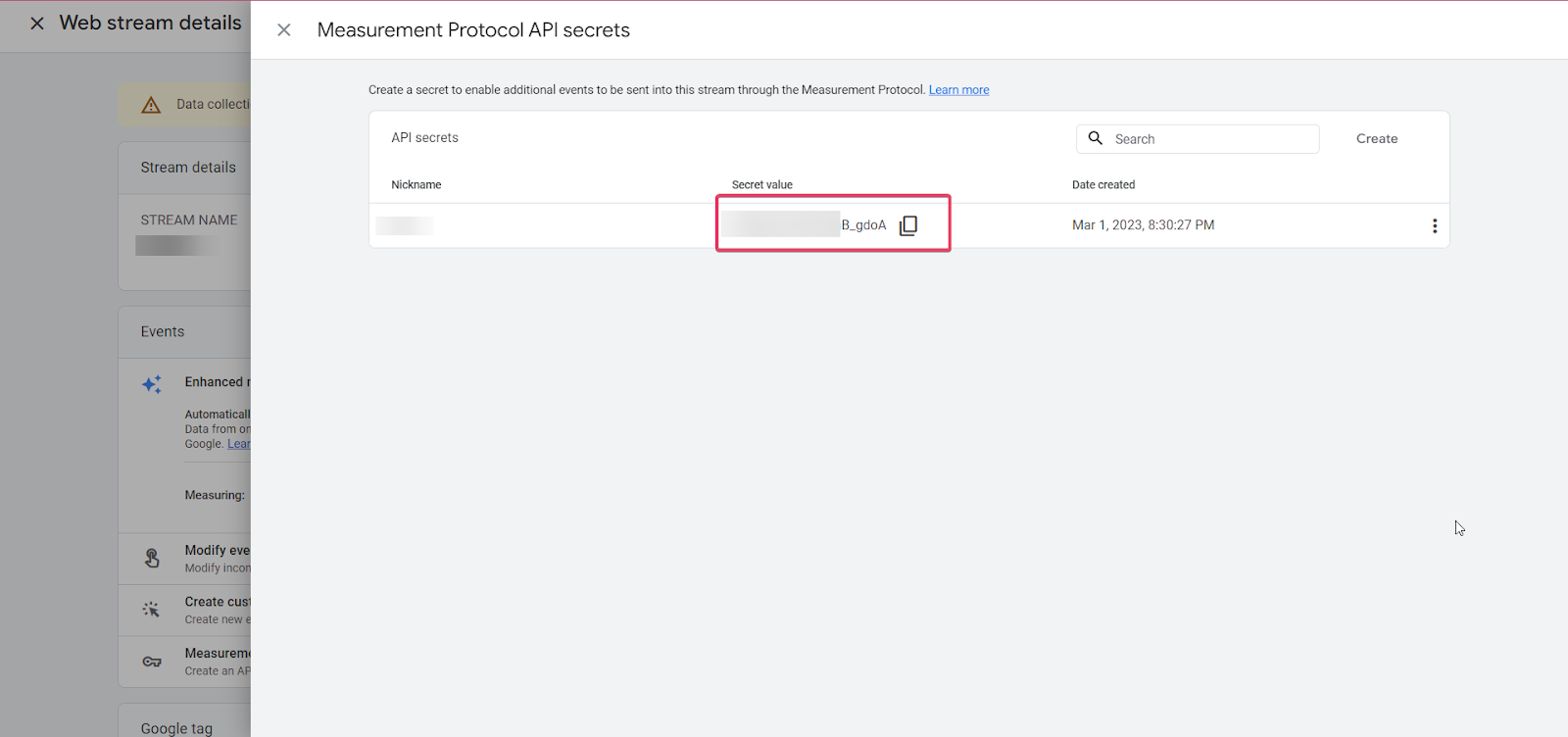This screenshot has width=1568, height=737.
Task: Open the three-dot menu for the API secret
Action: click(x=1435, y=226)
